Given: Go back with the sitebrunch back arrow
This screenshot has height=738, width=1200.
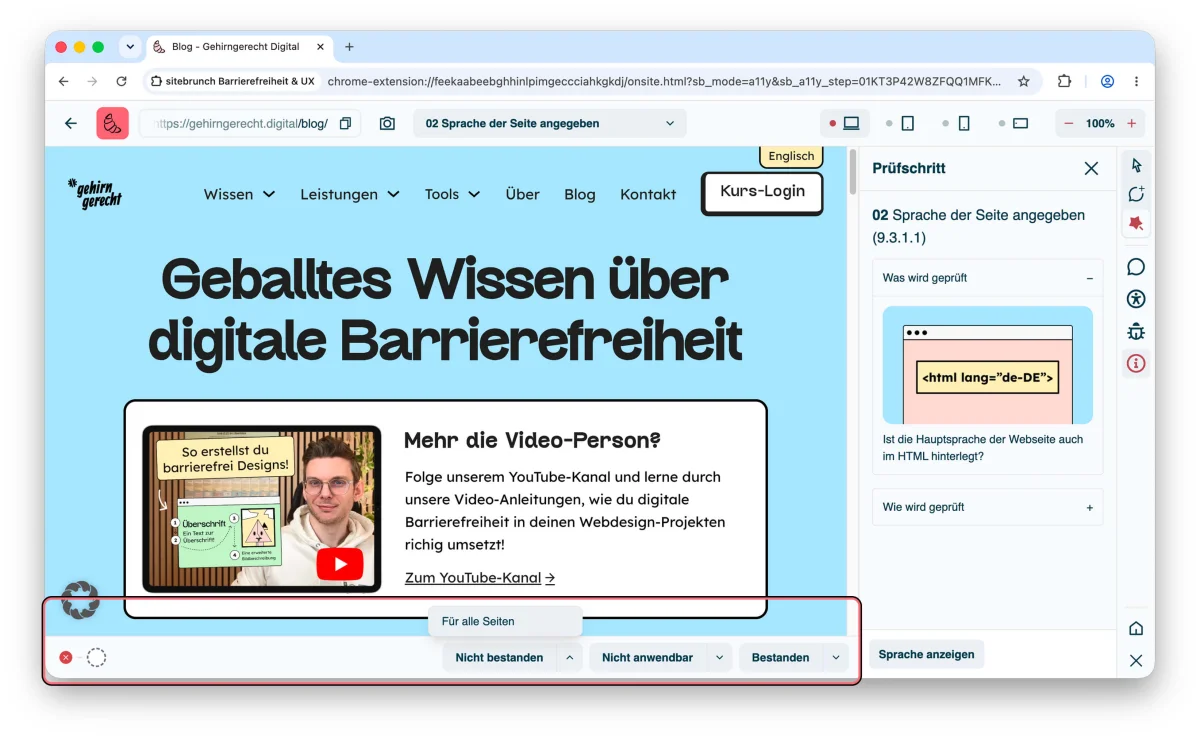Looking at the screenshot, I should coord(71,123).
